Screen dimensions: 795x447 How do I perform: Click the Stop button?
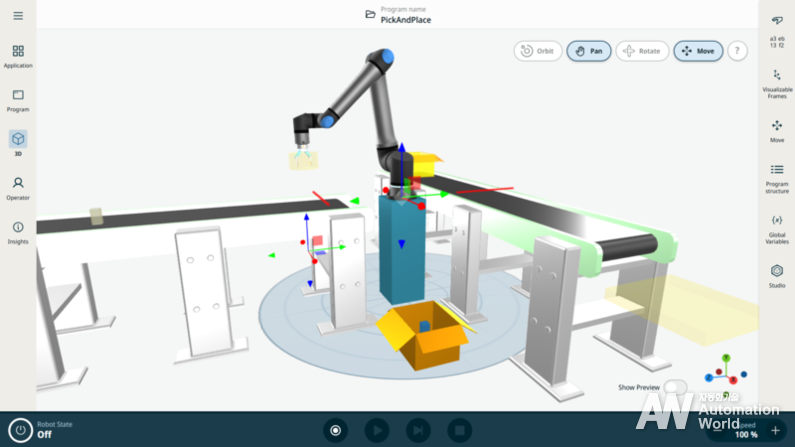tap(460, 430)
